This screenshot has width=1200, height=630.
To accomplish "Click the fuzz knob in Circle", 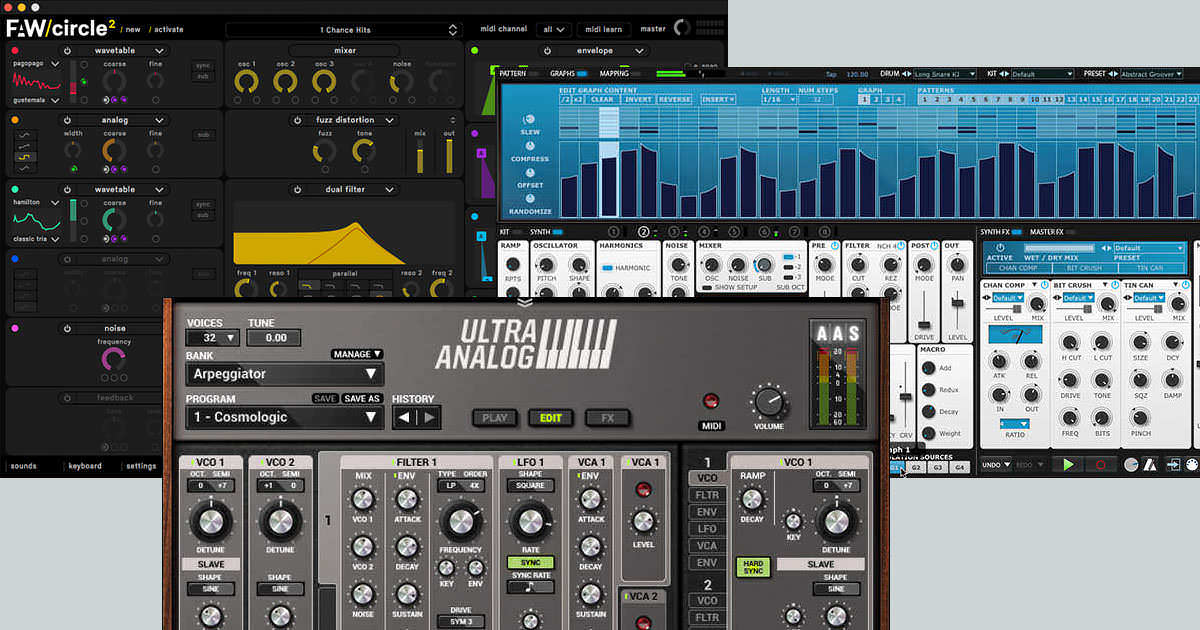I will tap(325, 152).
